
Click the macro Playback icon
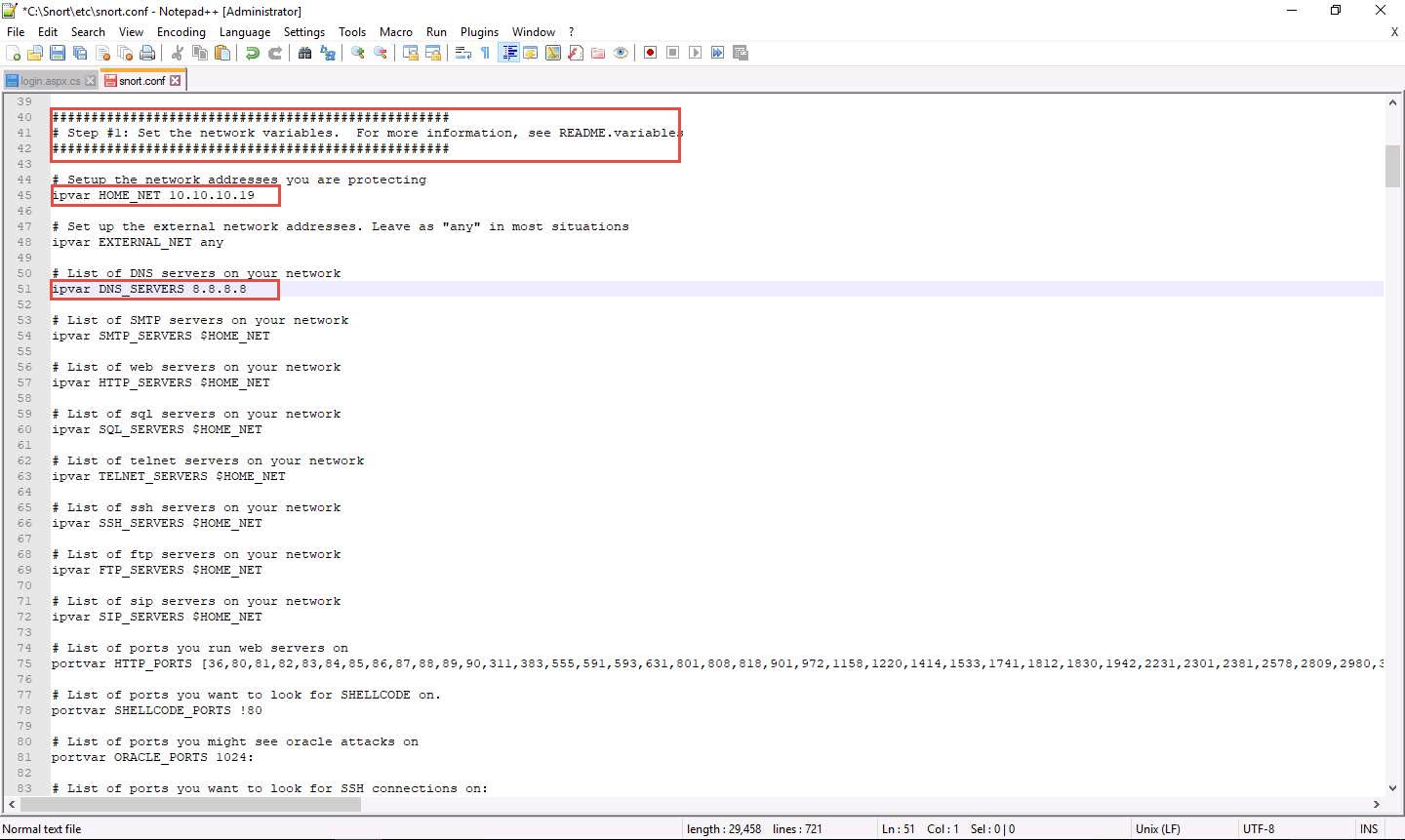[x=696, y=53]
